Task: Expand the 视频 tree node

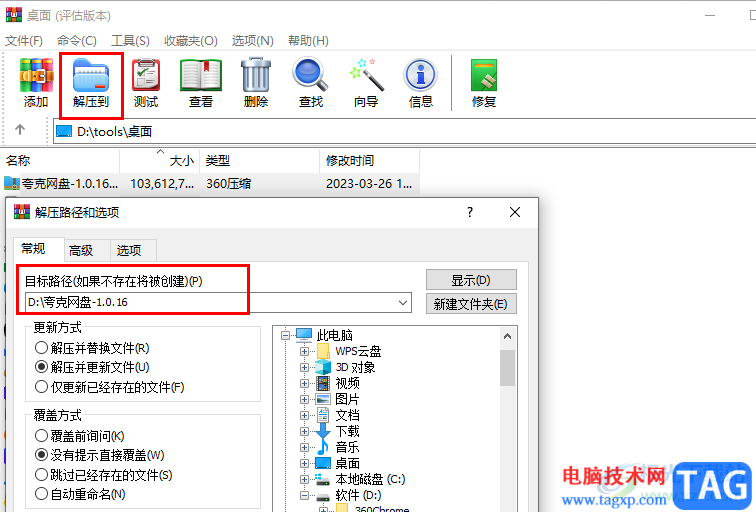Action: pos(304,383)
